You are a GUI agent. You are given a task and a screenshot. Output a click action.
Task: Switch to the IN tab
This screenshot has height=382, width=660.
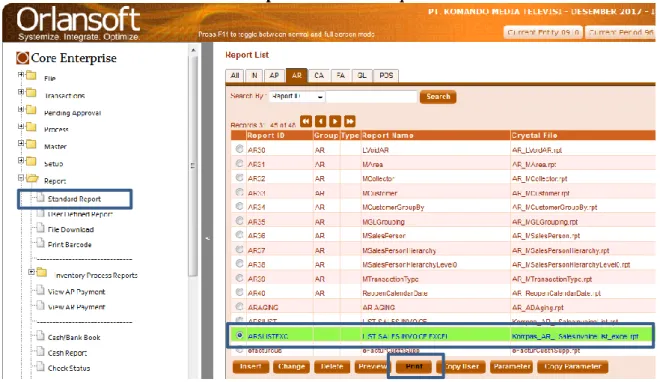(254, 76)
